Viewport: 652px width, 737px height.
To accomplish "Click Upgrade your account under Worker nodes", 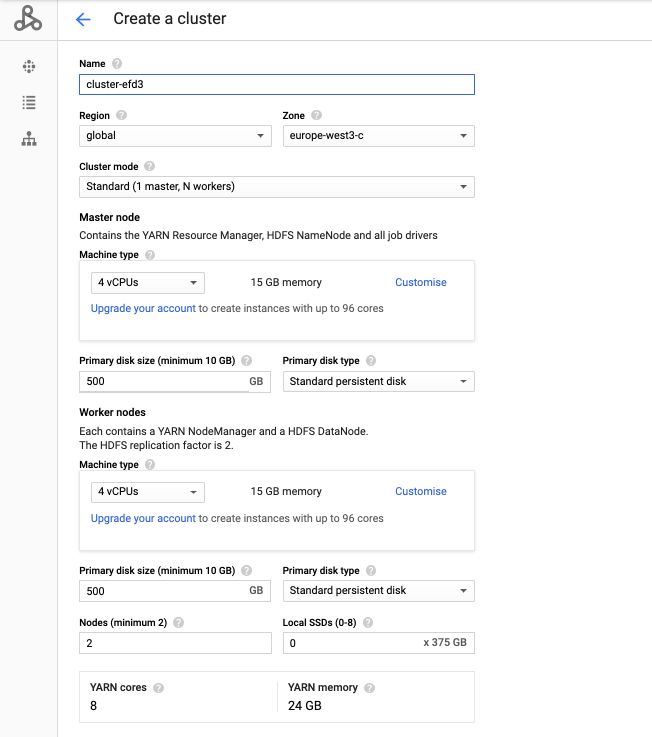I will [x=143, y=518].
